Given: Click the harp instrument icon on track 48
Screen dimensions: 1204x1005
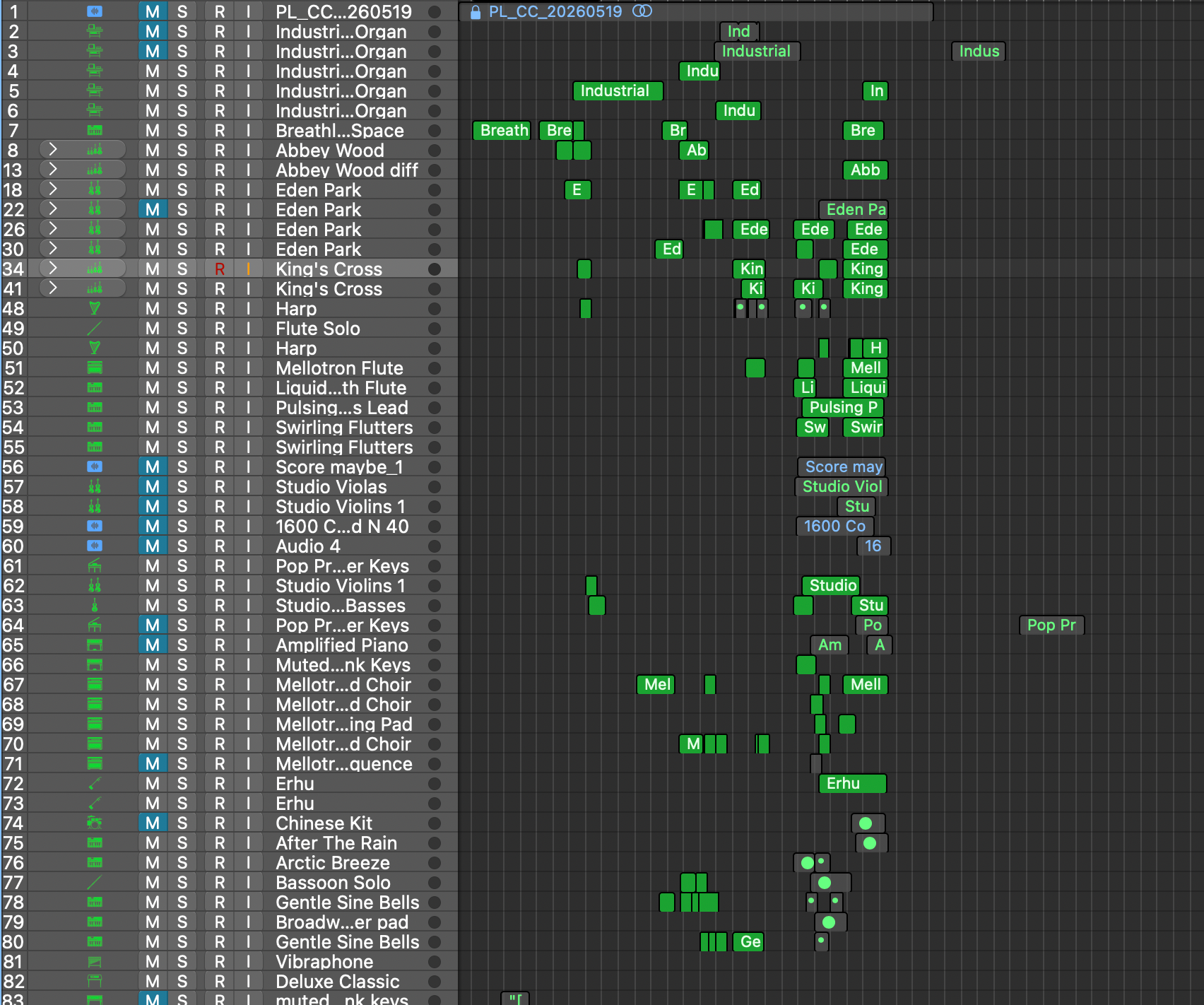Looking at the screenshot, I should tap(95, 309).
